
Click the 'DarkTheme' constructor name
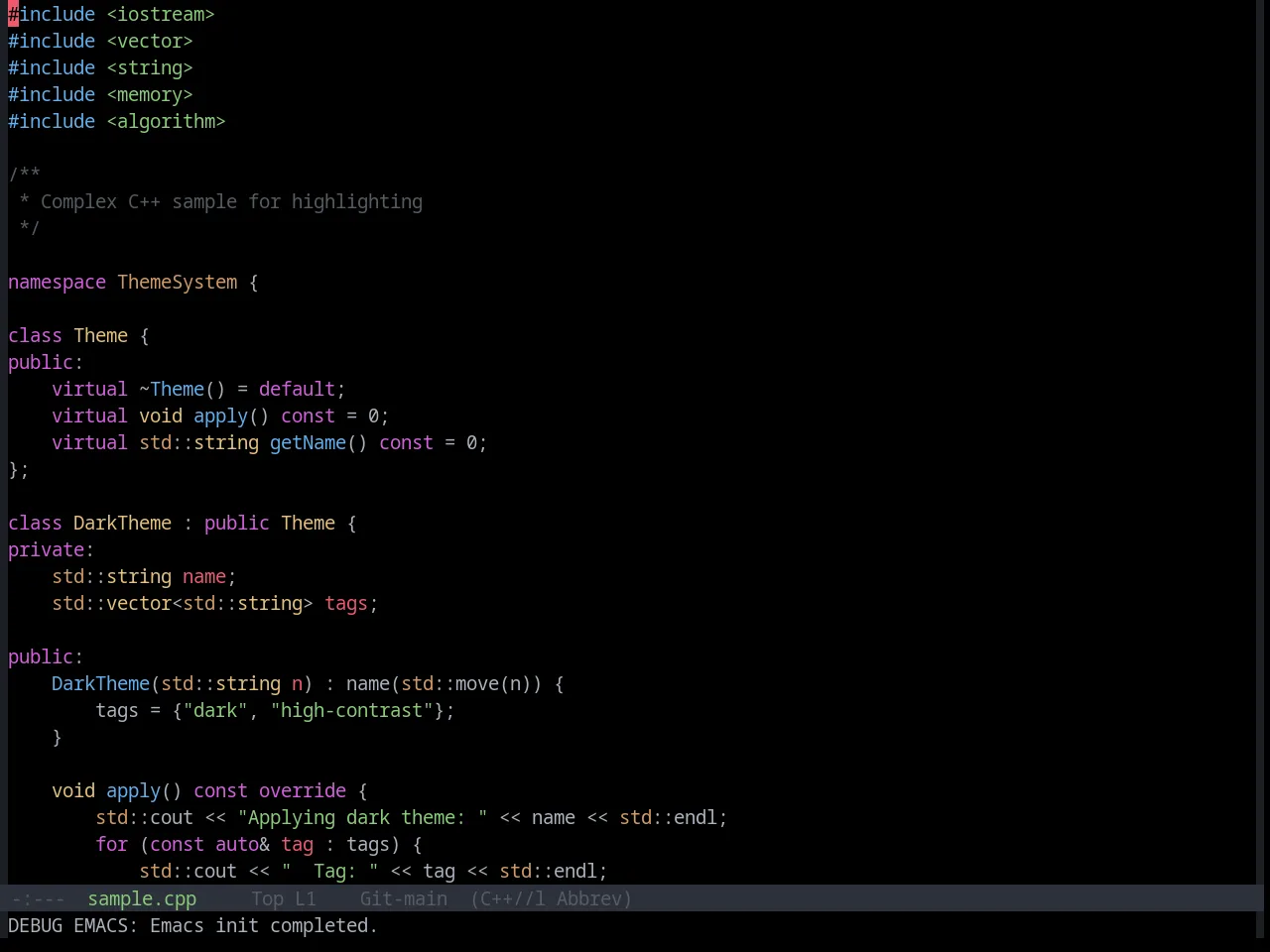click(100, 683)
